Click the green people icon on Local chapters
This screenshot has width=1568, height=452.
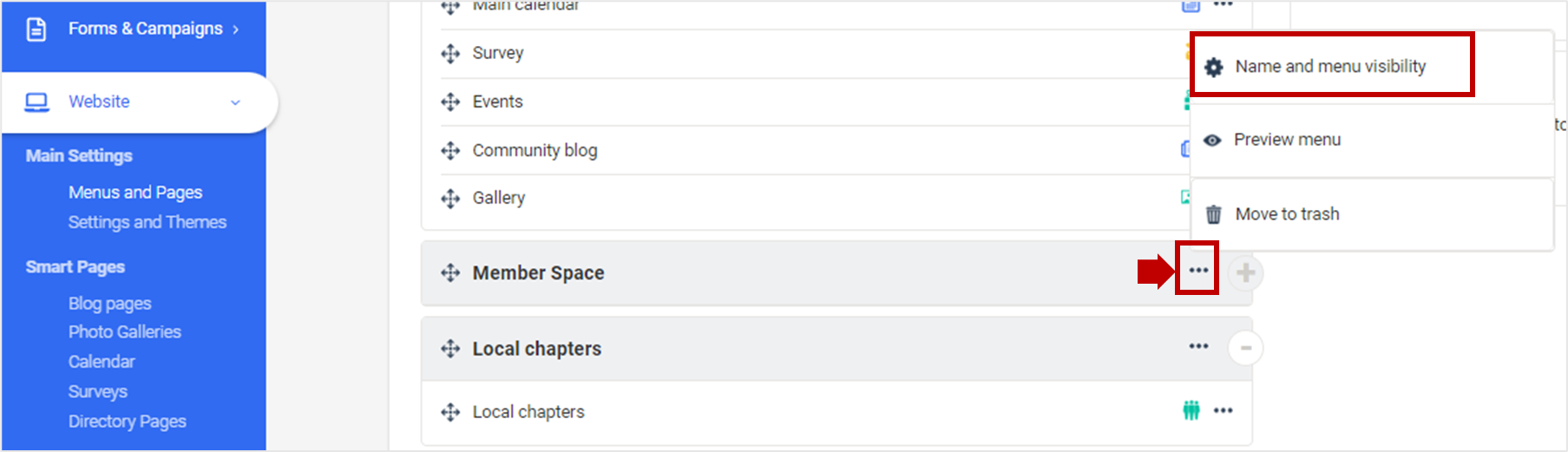(x=1191, y=410)
